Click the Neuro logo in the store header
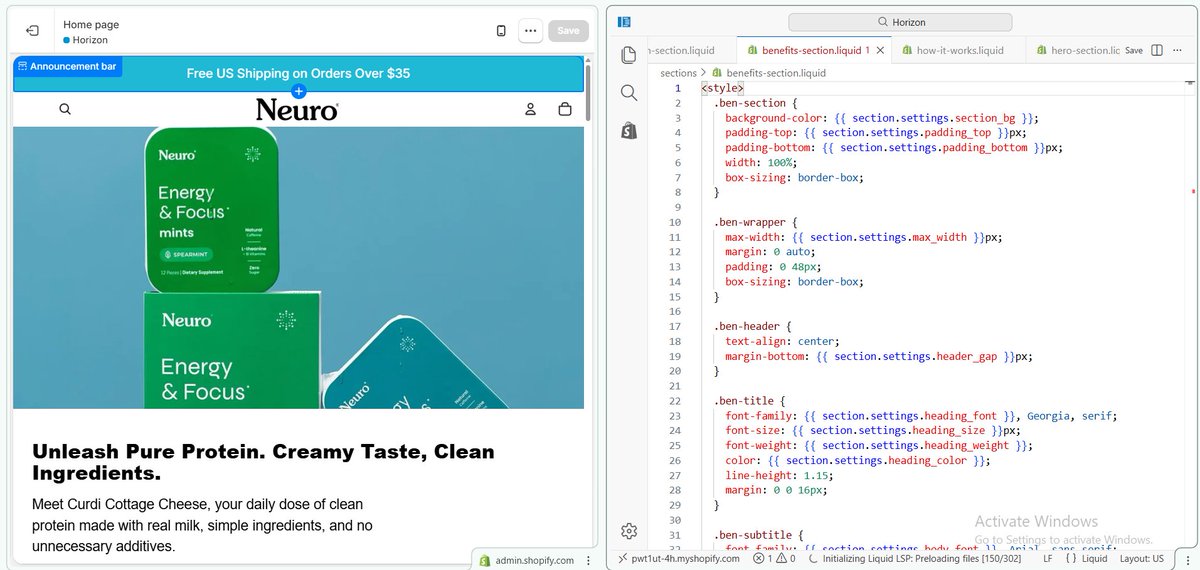This screenshot has height=570, width=1200. (297, 109)
